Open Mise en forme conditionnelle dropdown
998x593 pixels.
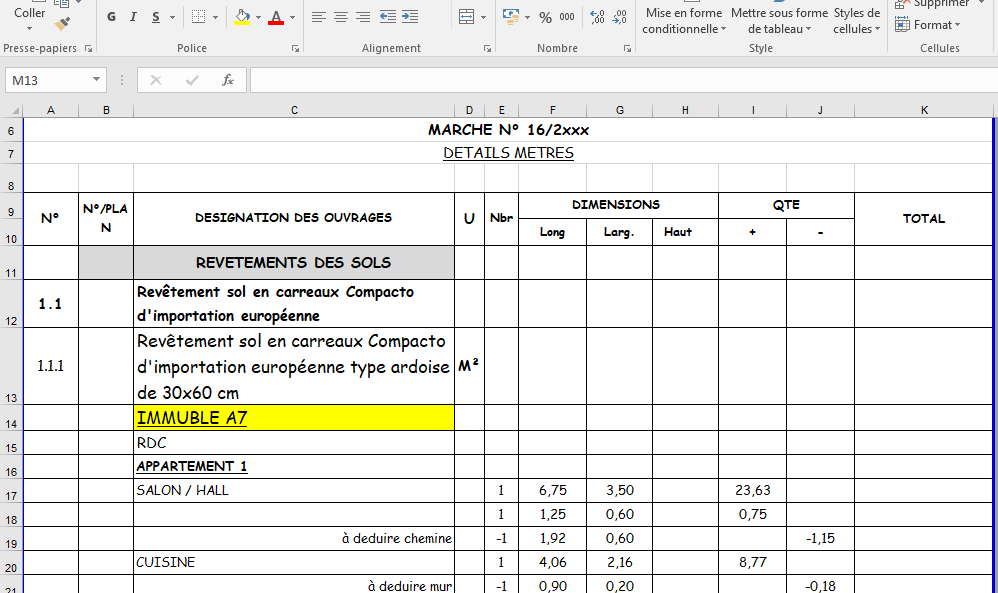pos(684,21)
